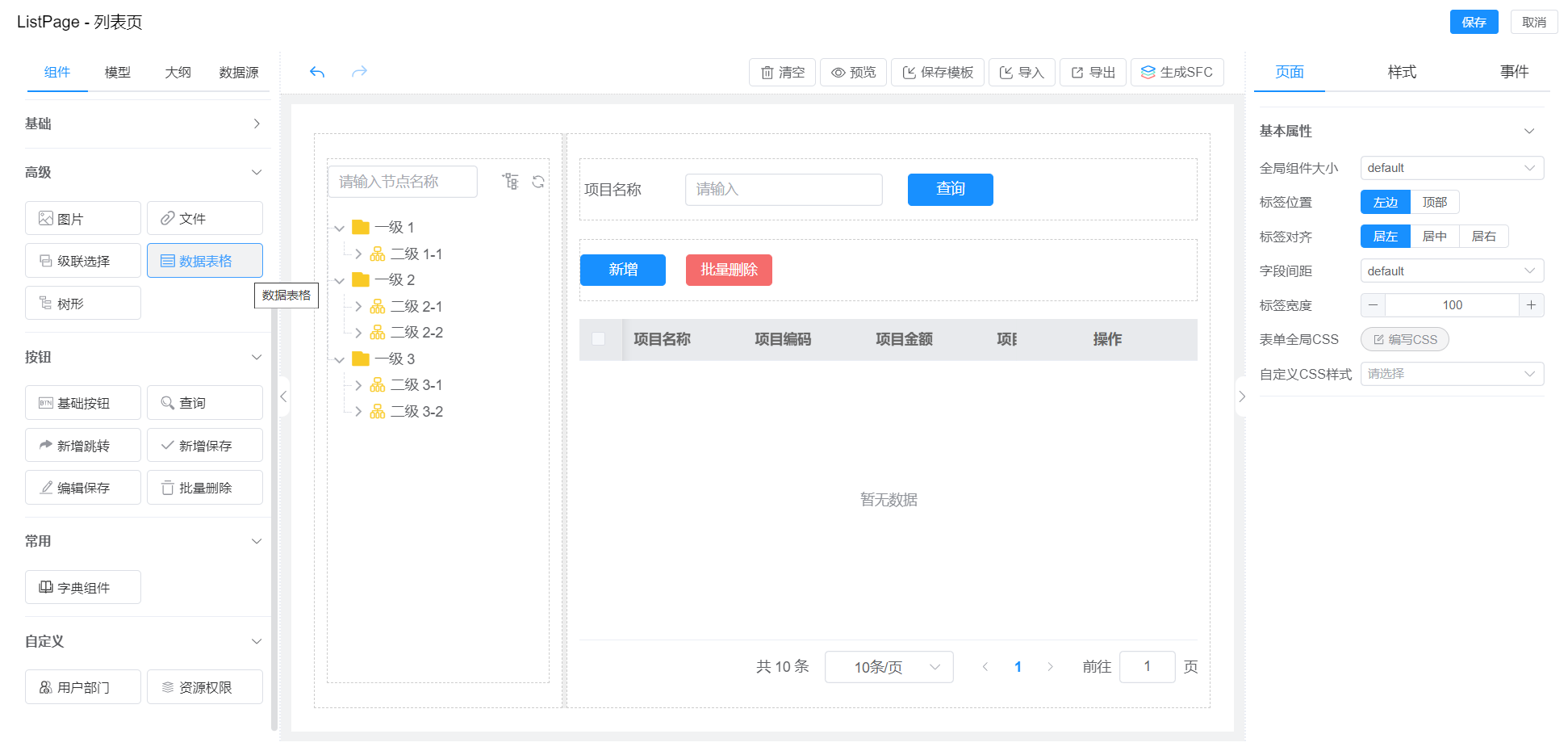
Task: Switch to the 数据源 tab
Action: click(x=239, y=72)
